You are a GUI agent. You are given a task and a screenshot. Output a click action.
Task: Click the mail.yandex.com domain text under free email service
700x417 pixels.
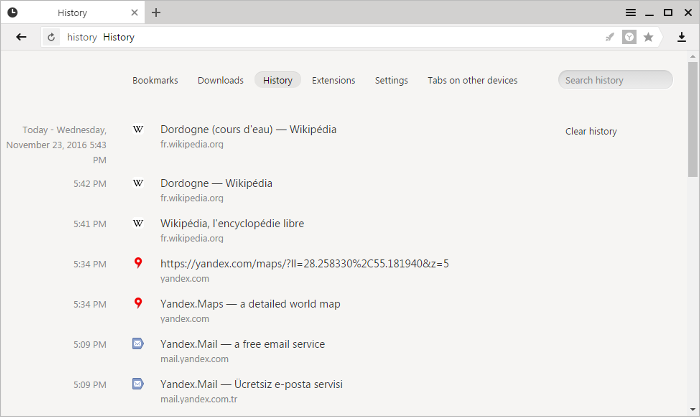pos(194,359)
